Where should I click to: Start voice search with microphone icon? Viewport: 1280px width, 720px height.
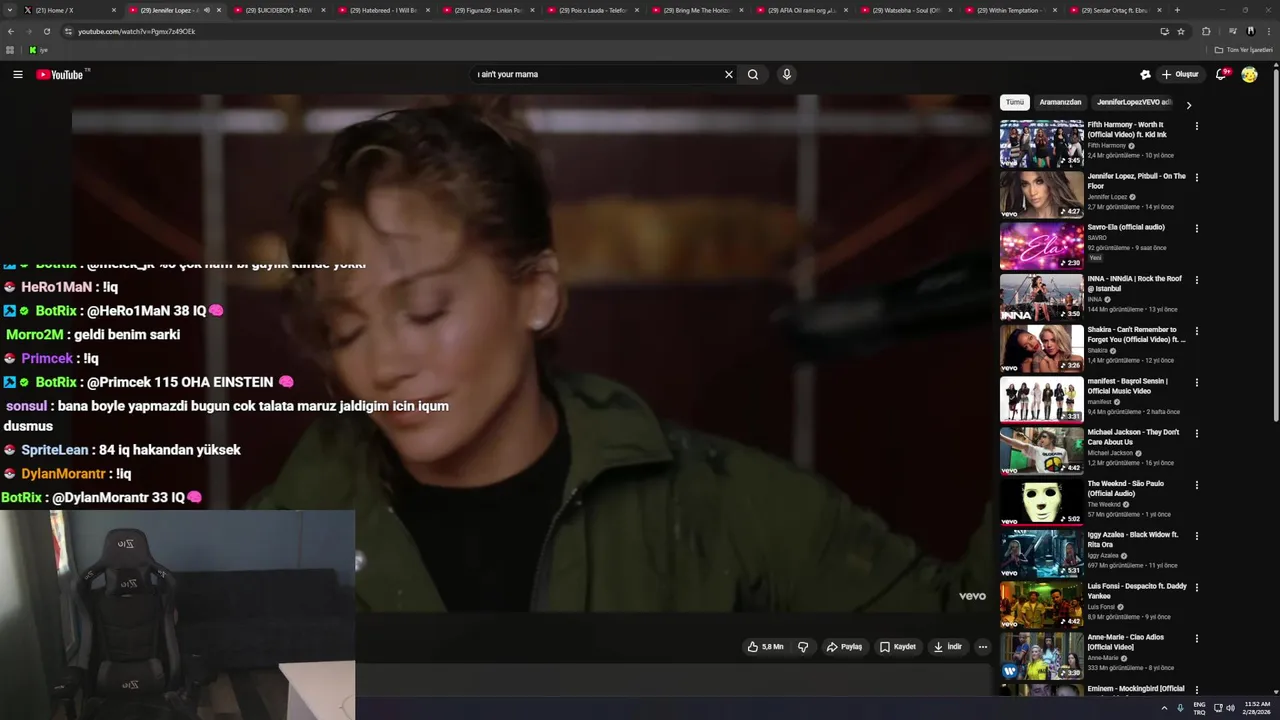[787, 74]
